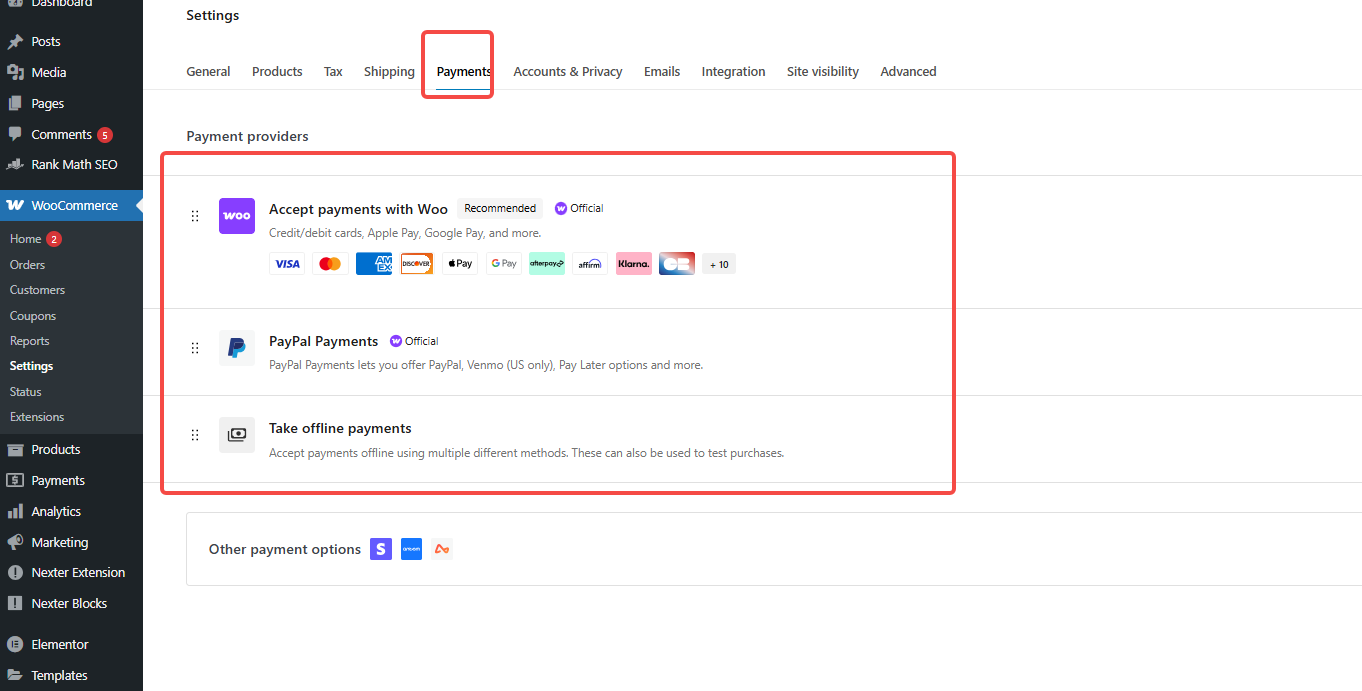This screenshot has height=691, width=1362.
Task: Click the Klarna icon
Action: [633, 263]
